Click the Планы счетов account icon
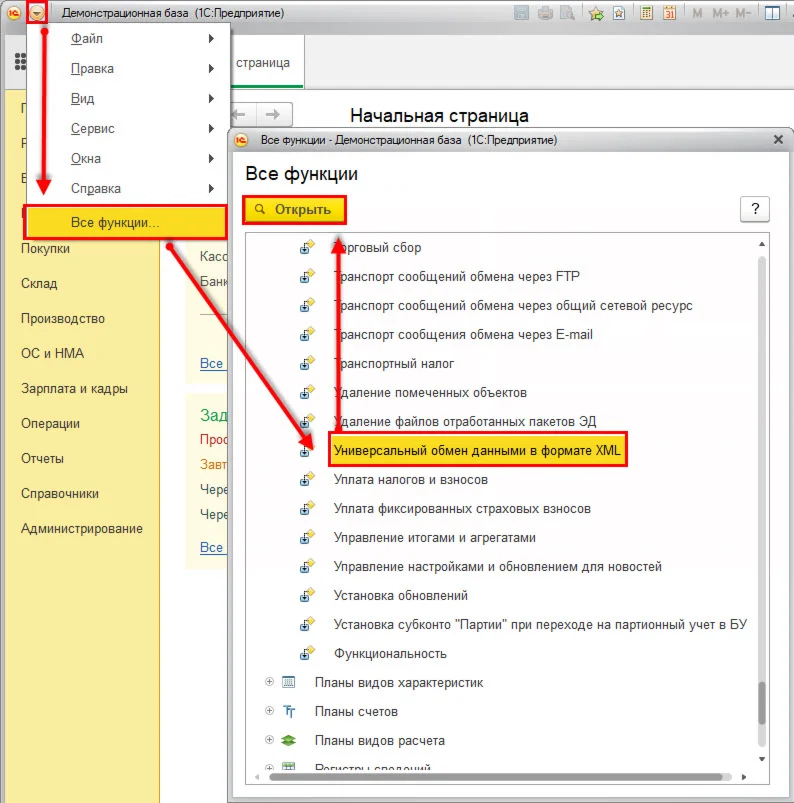Viewport: 794px width, 803px height. [289, 711]
